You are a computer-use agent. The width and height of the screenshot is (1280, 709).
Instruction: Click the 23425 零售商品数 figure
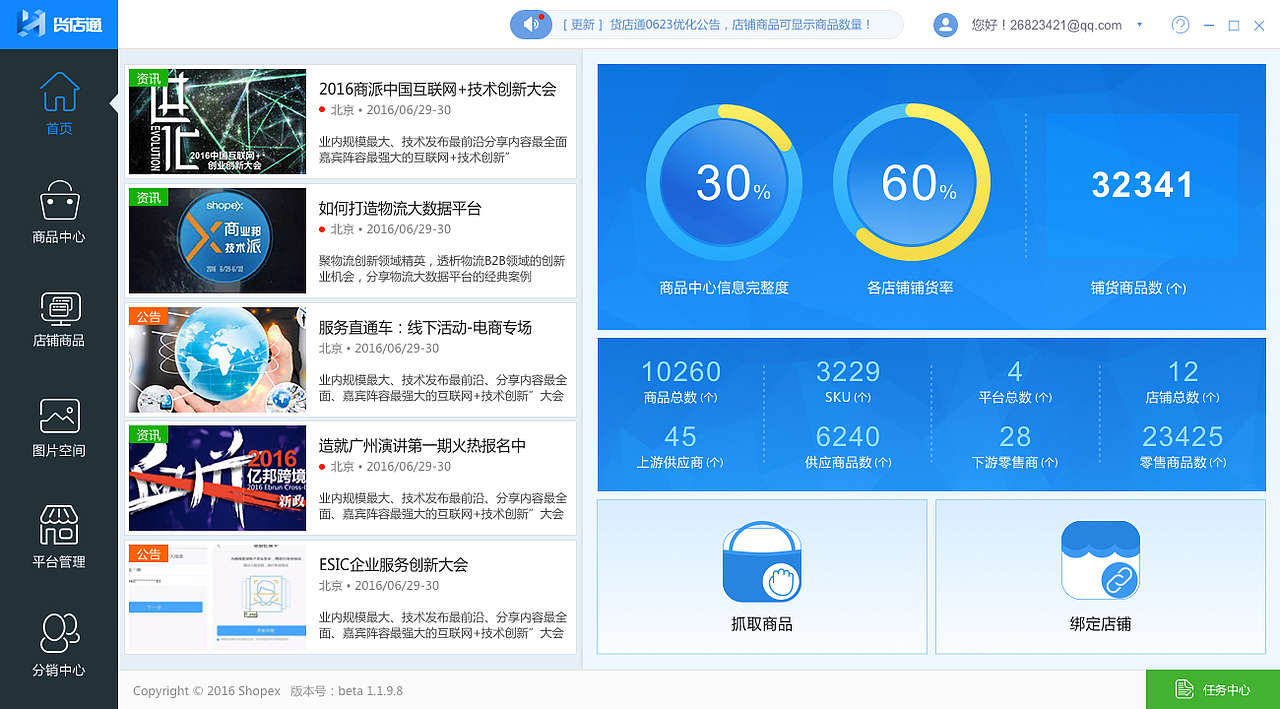(x=1183, y=437)
